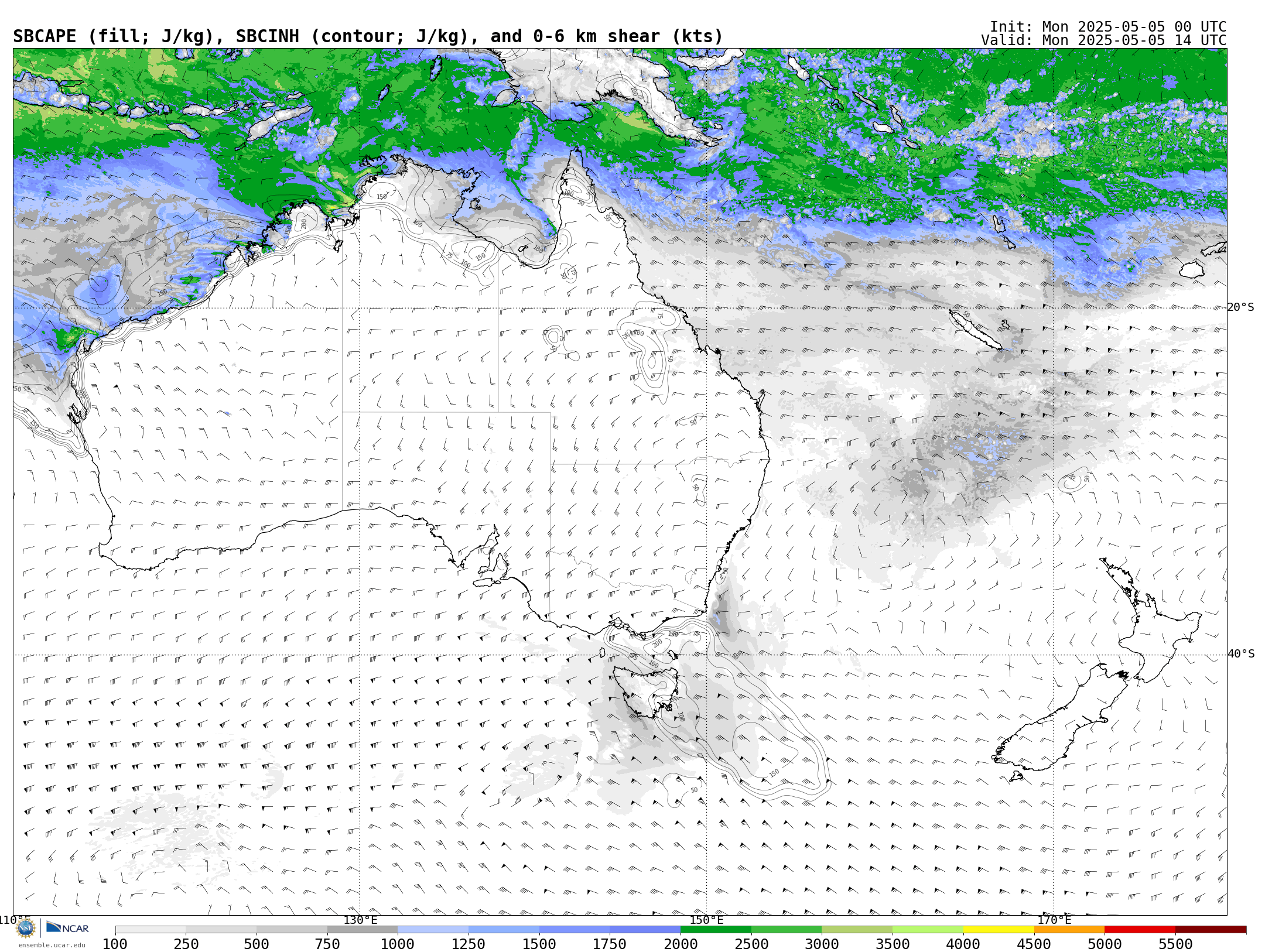
Task: Click the colorbar label '3500'
Action: (893, 944)
